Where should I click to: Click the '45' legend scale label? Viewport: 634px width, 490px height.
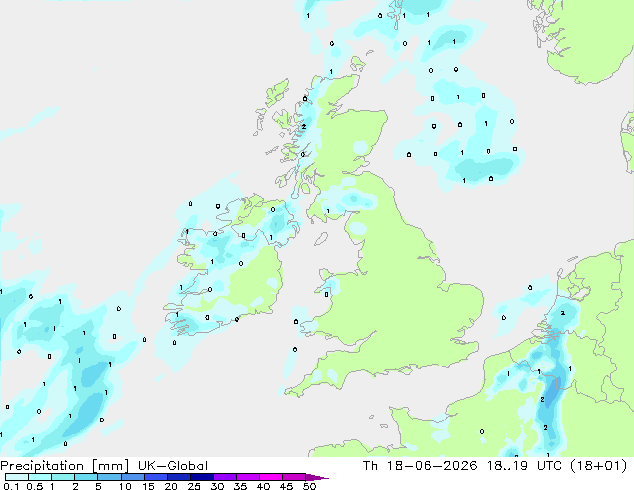coord(286,486)
